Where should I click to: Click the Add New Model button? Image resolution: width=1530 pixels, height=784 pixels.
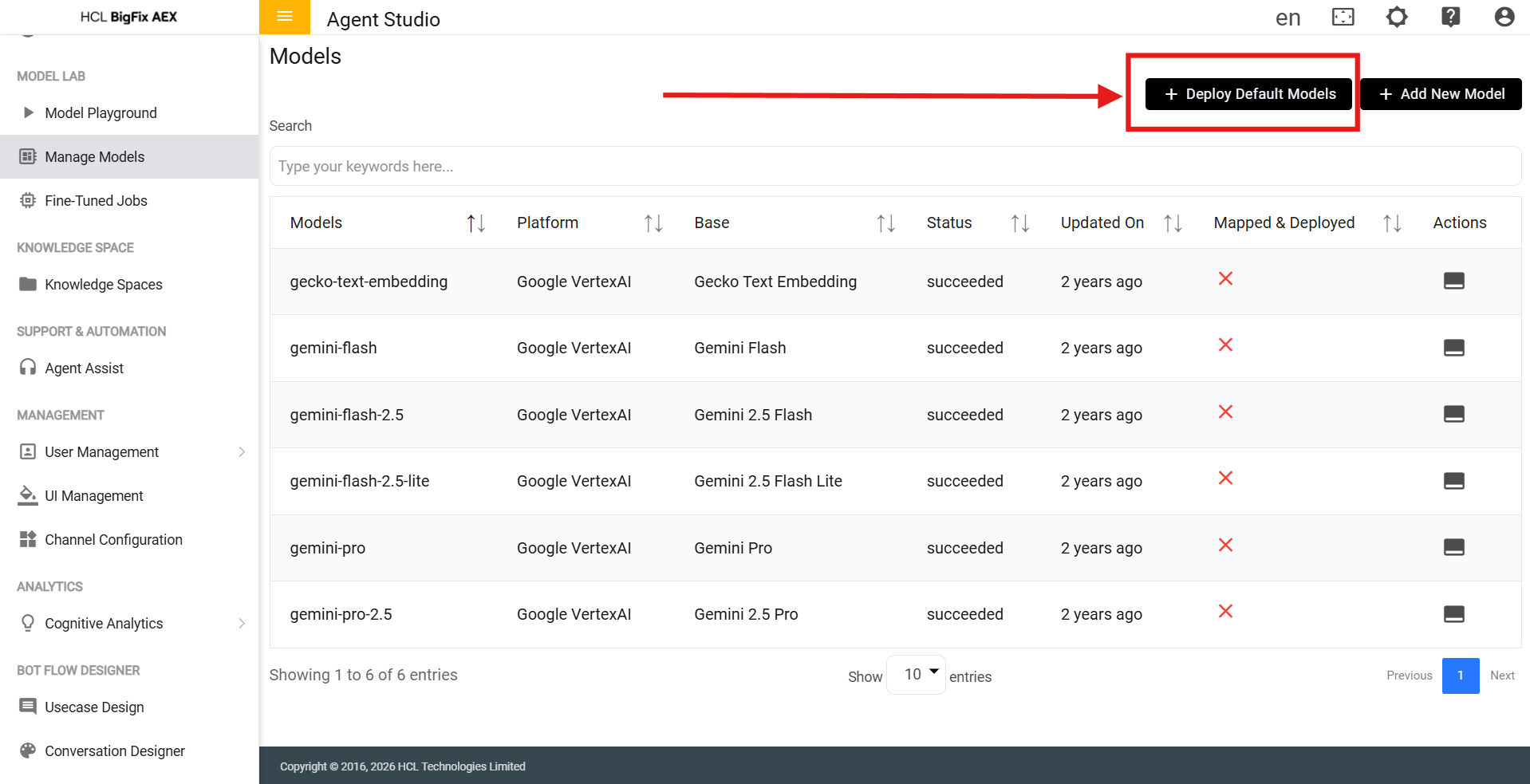[1441, 94]
